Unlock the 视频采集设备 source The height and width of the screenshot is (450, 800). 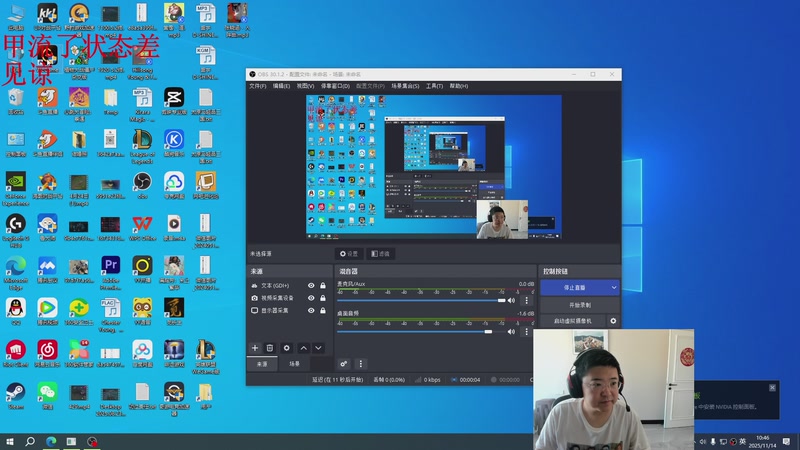[323, 298]
